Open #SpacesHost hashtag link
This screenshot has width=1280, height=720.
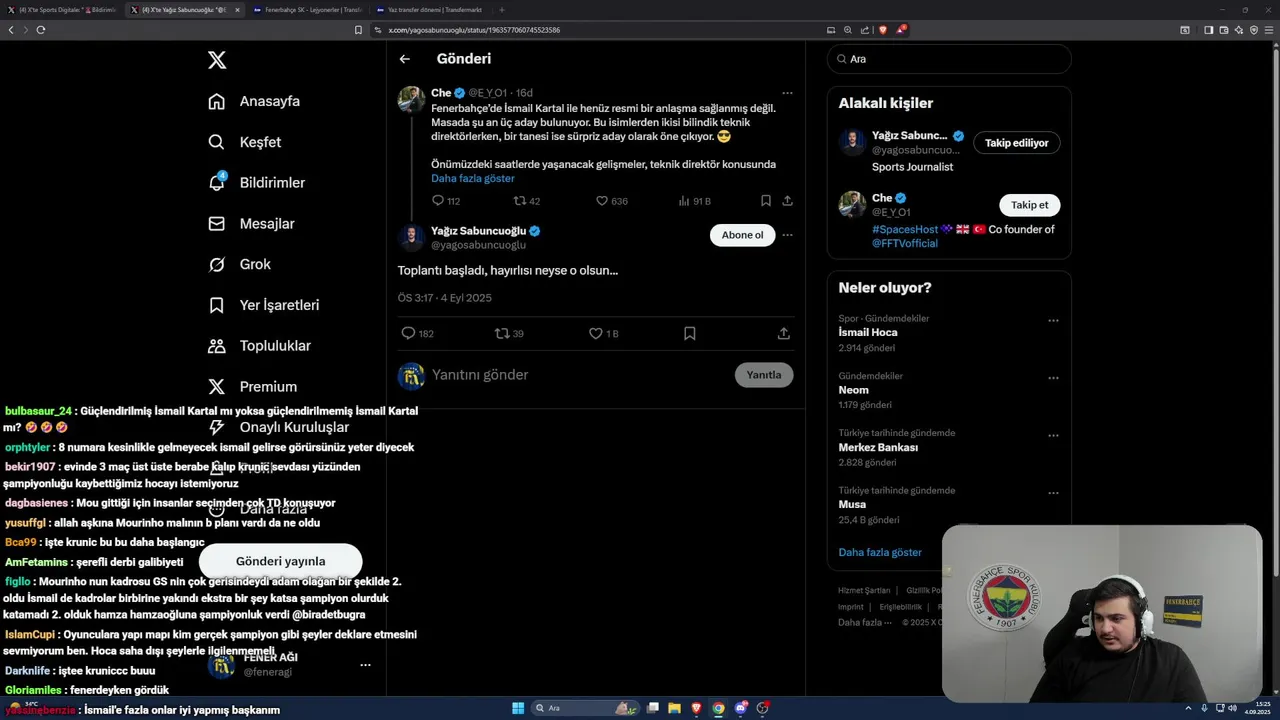point(905,229)
